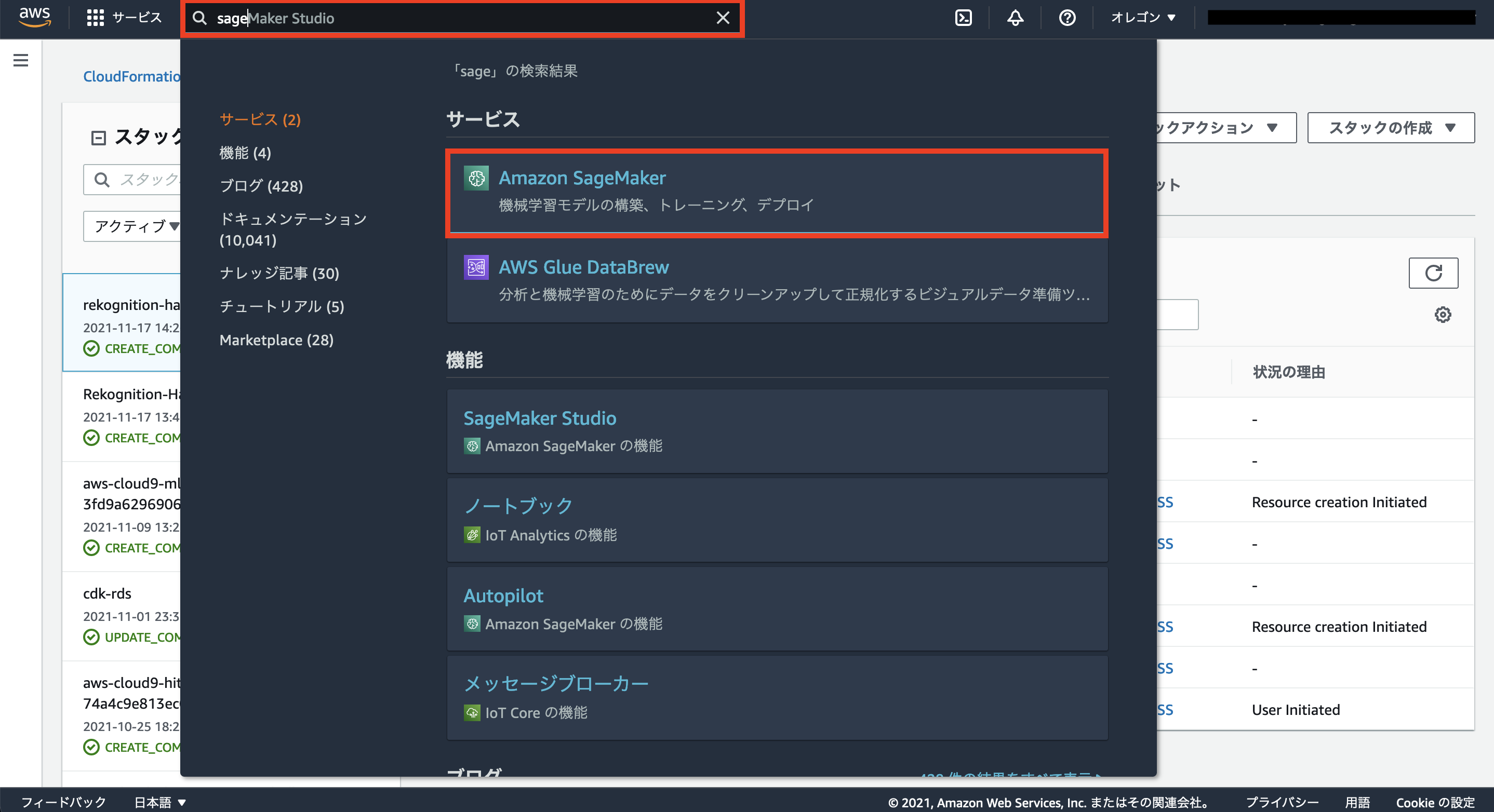Open the スタックアクション dropdown button
This screenshot has width=1494, height=812.
click(1225, 128)
